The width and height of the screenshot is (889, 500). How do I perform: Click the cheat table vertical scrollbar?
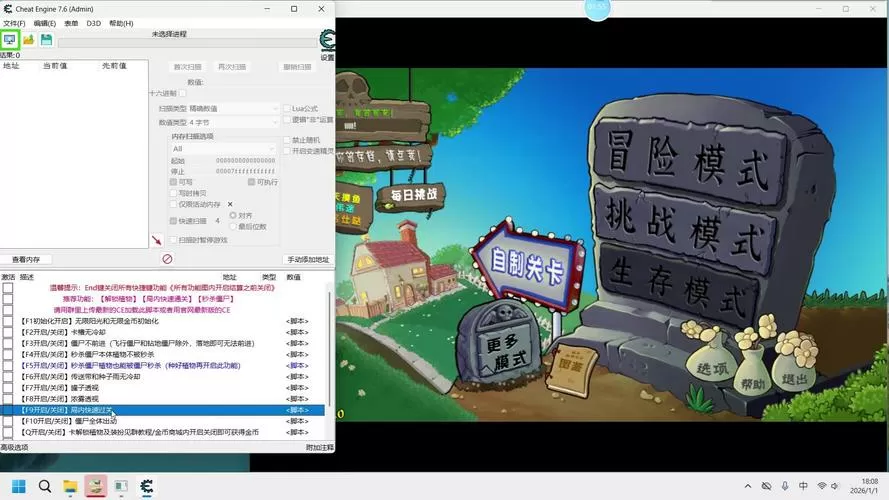pos(329,349)
